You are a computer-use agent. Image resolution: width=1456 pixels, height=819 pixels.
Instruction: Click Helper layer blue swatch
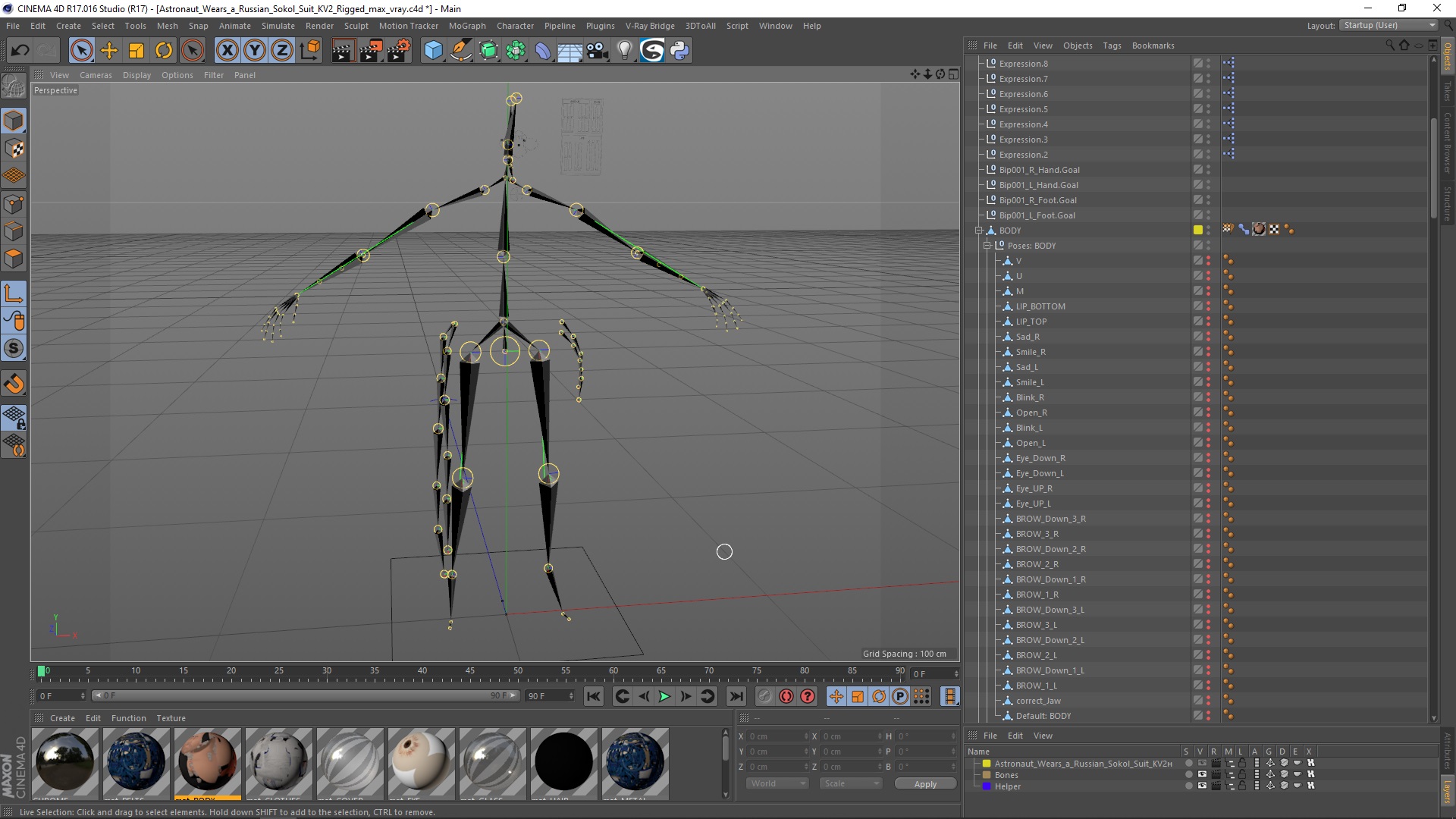pyautogui.click(x=987, y=786)
